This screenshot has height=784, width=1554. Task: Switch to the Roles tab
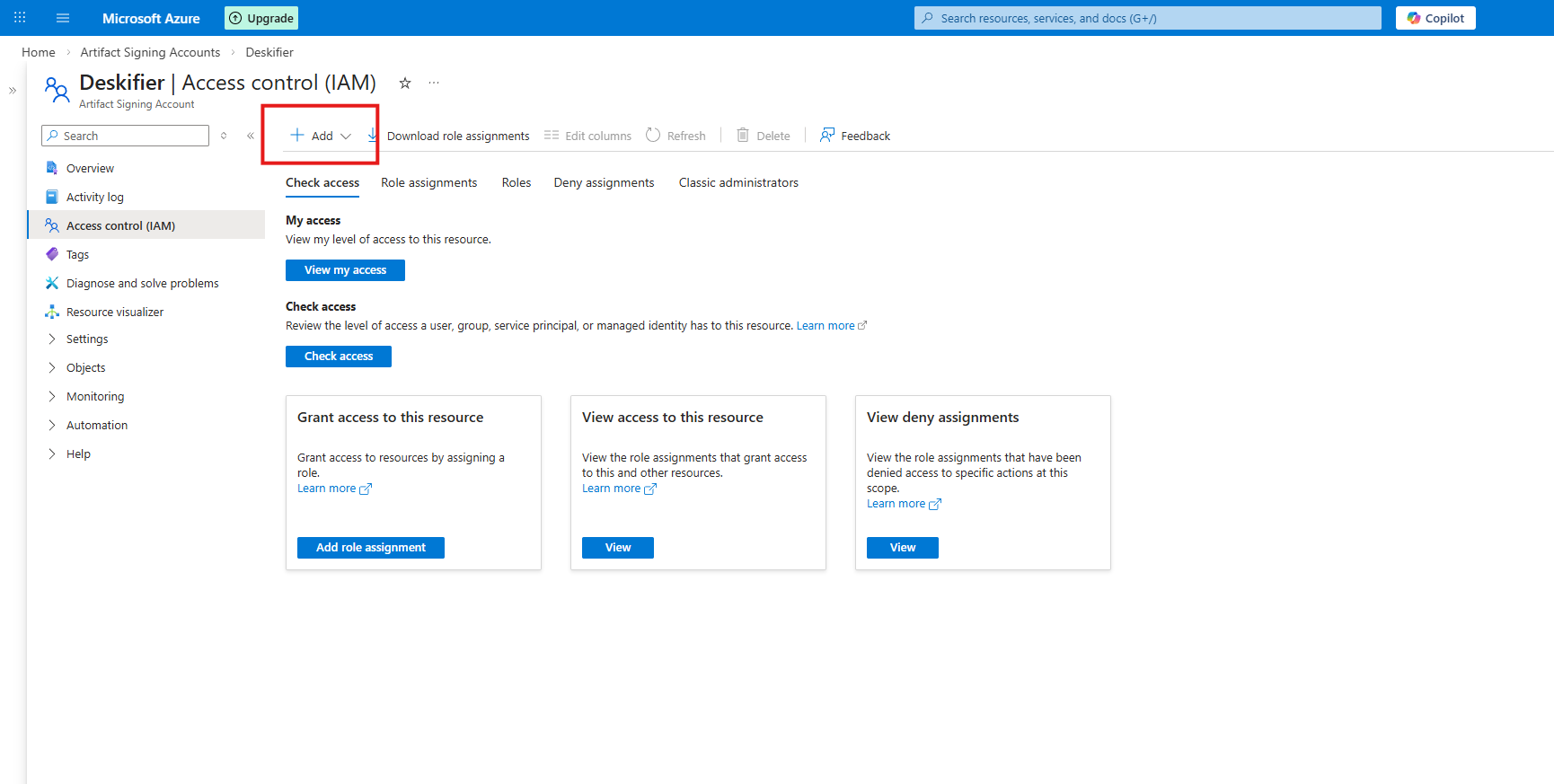(x=517, y=182)
